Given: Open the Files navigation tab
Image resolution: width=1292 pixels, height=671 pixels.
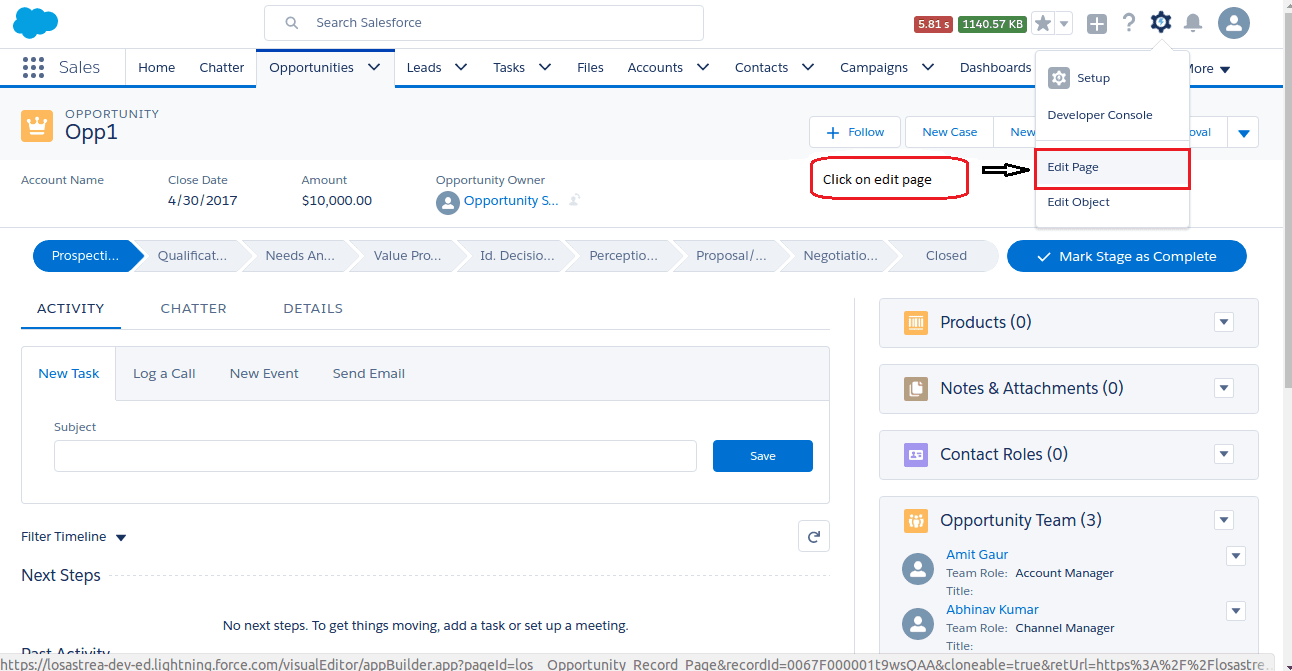Looking at the screenshot, I should point(590,67).
